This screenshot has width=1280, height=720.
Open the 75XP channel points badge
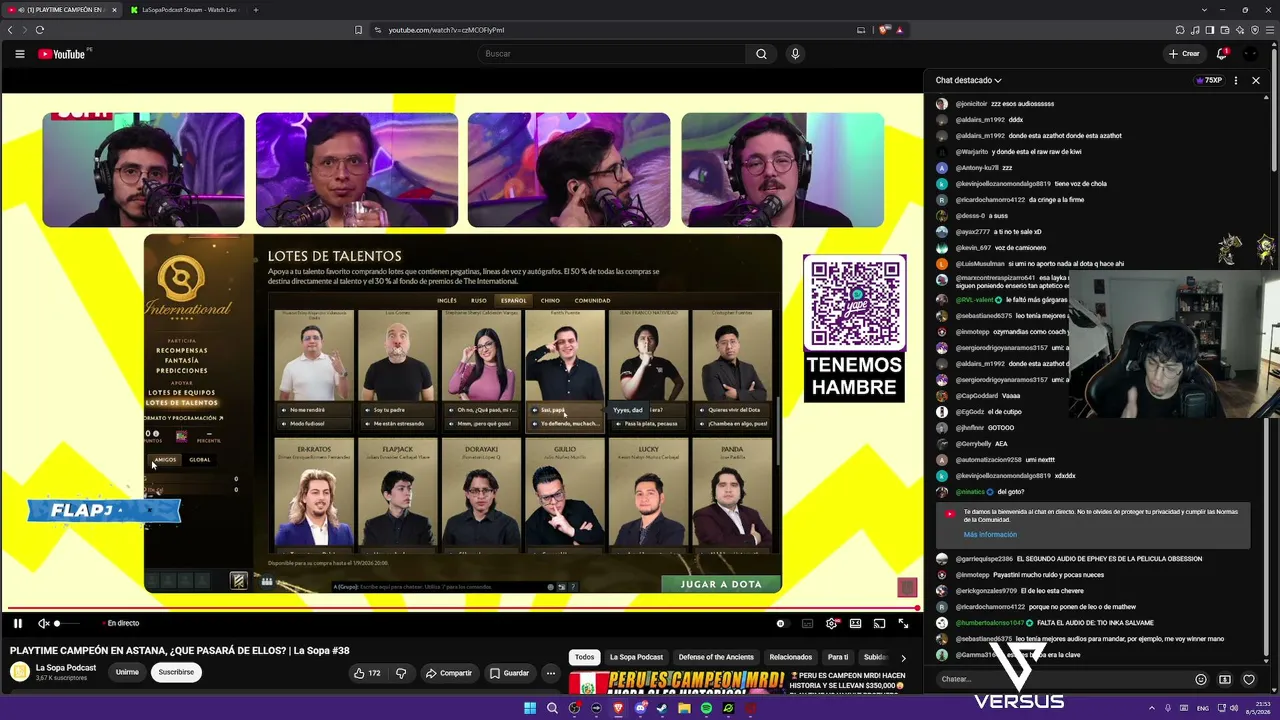[1210, 80]
